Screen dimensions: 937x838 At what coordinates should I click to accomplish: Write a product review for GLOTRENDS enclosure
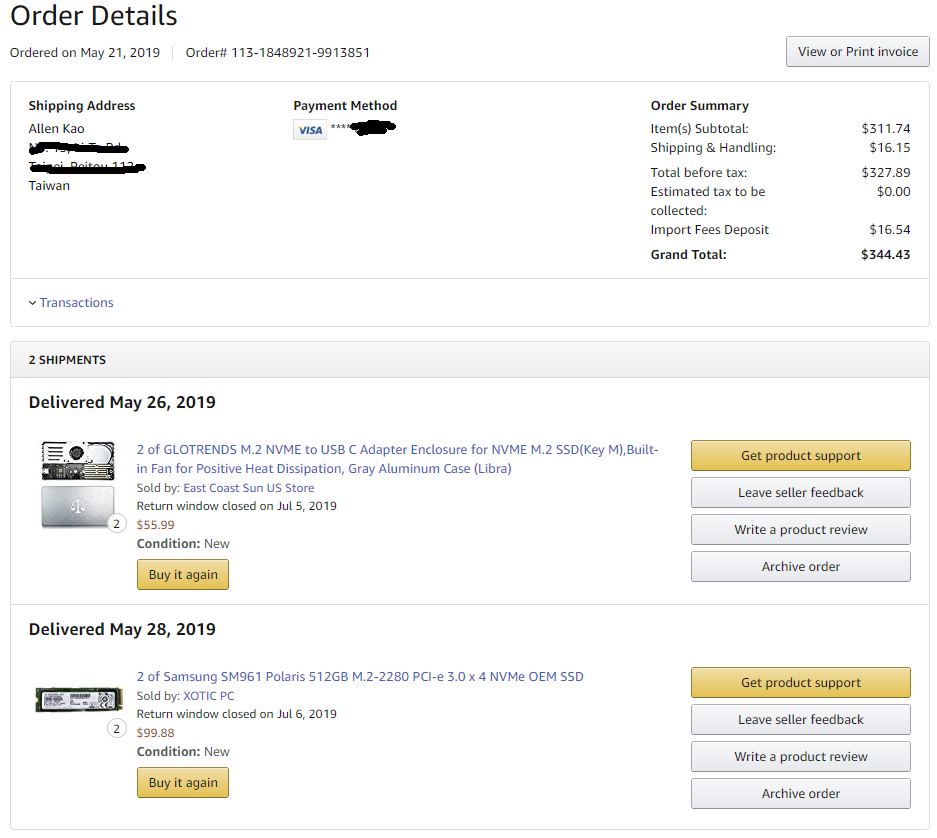[800, 530]
